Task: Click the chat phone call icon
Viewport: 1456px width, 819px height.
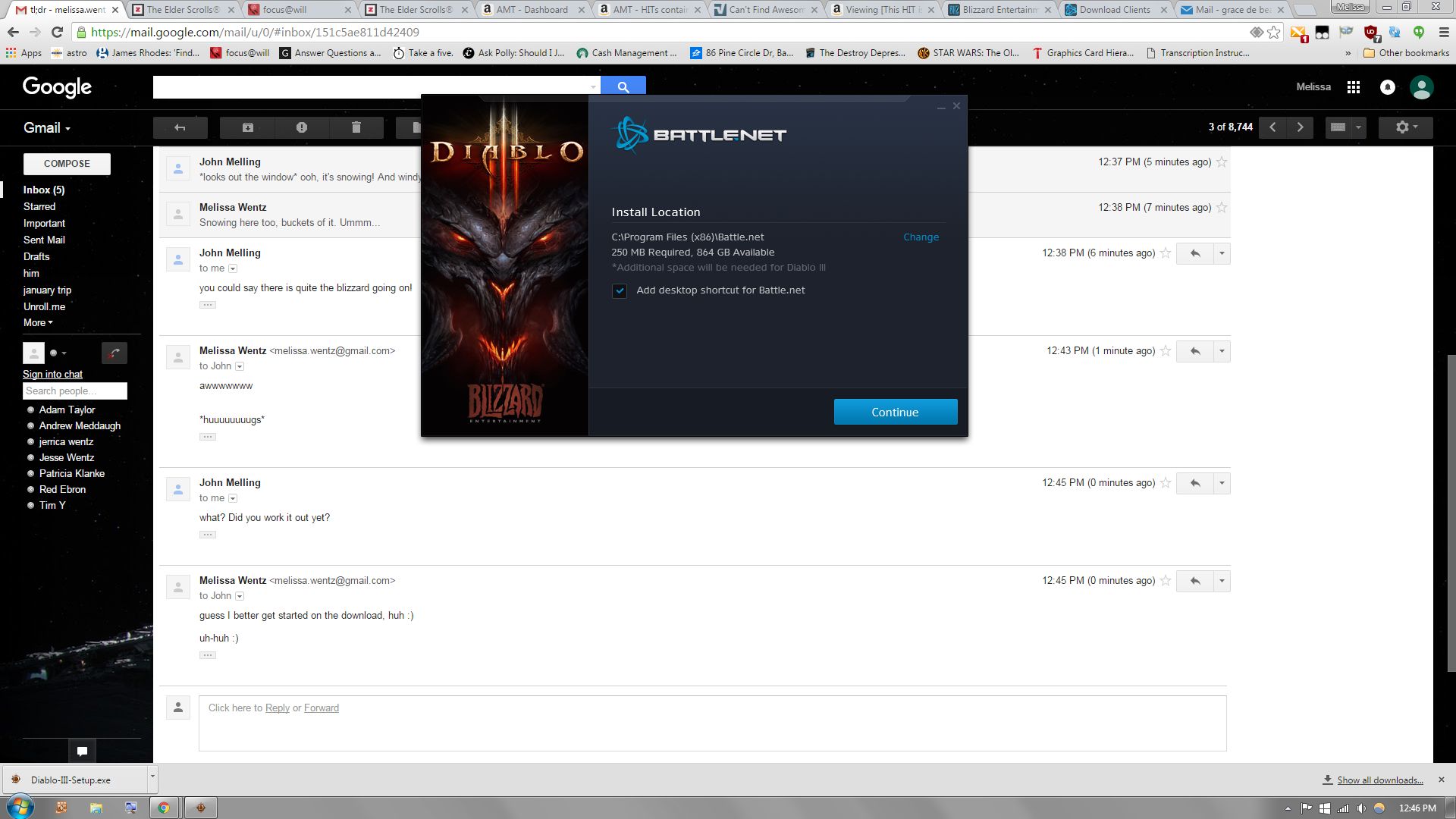Action: coord(115,353)
